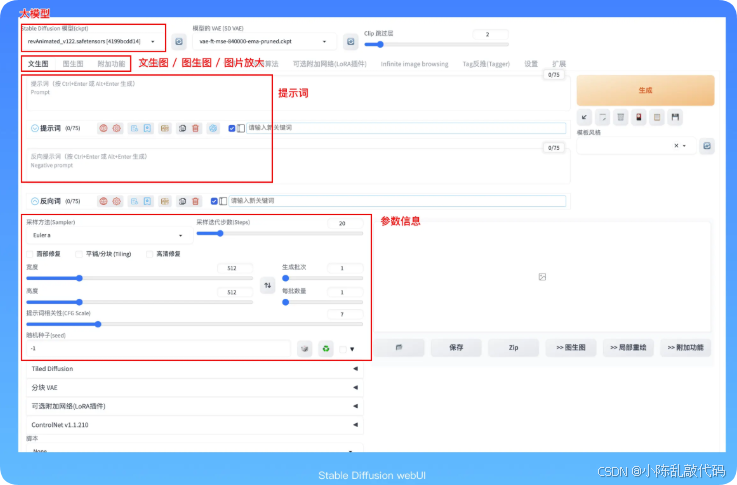Refresh the SD VAE model list
This screenshot has height=485, width=737.
pyautogui.click(x=351, y=41)
